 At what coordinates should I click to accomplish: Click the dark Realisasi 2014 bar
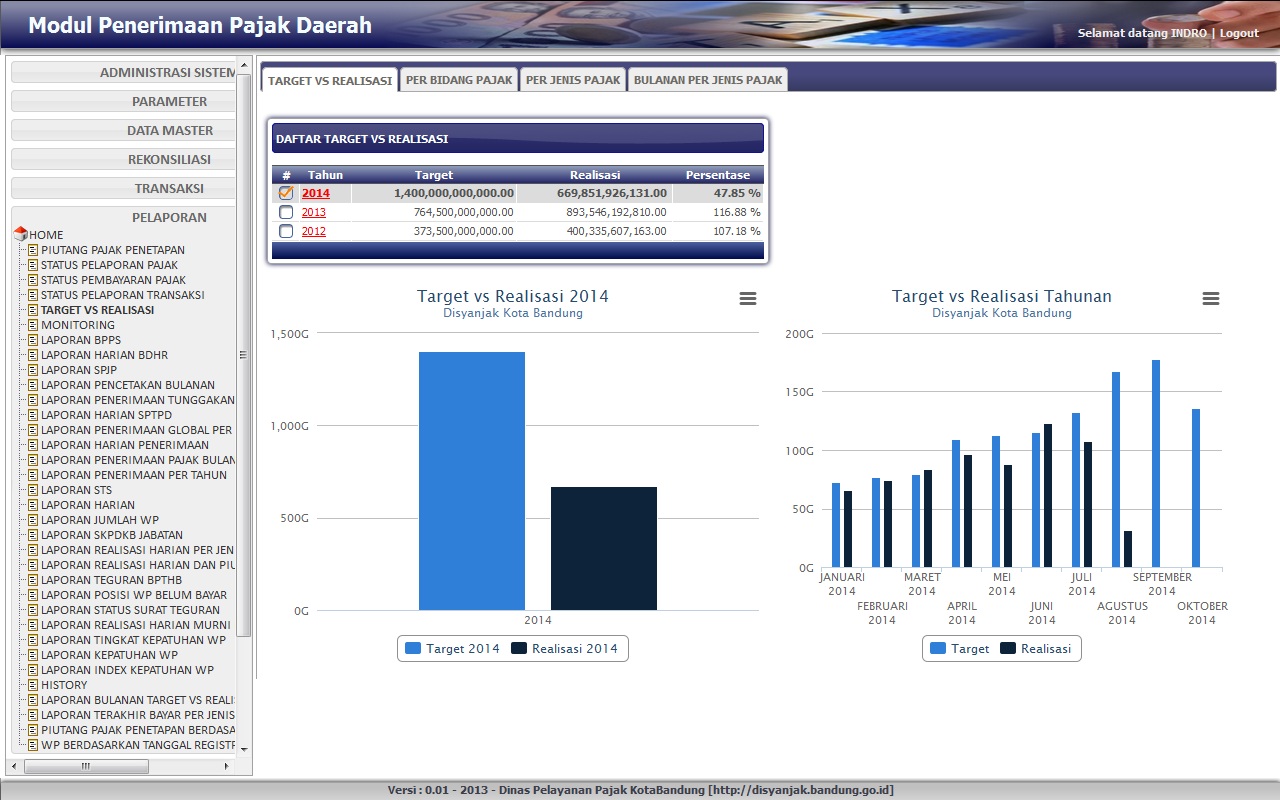(604, 548)
